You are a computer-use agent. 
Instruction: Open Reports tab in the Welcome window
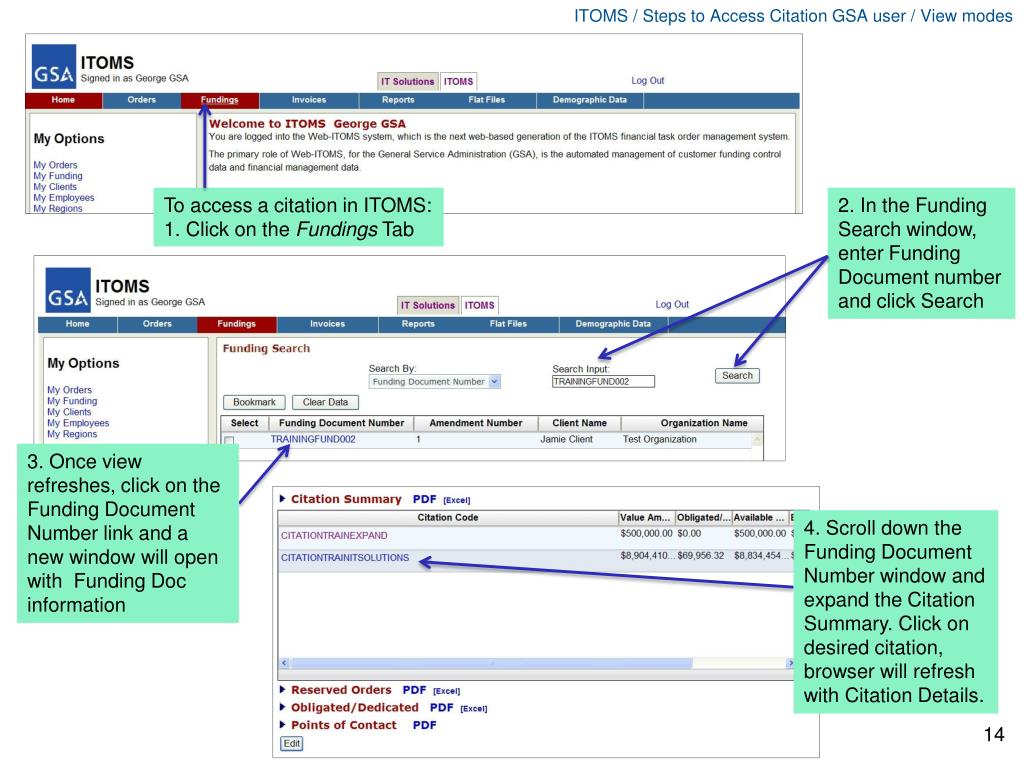[398, 100]
